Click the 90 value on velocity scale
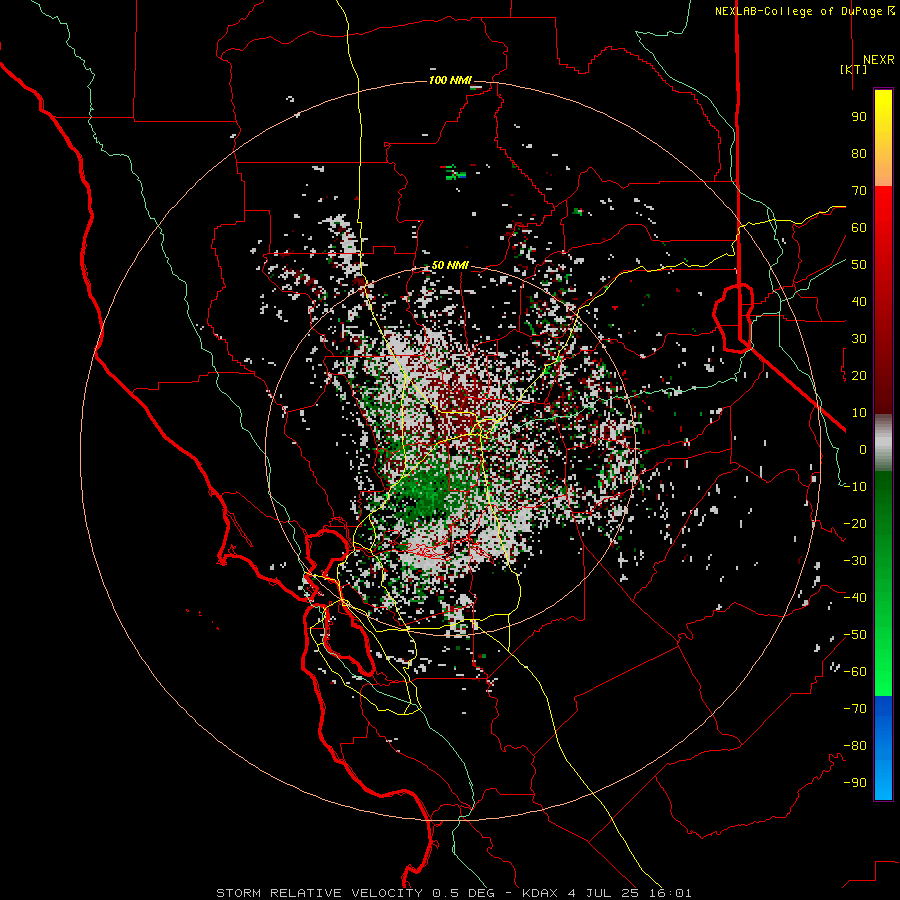Viewport: 900px width, 900px height. (859, 117)
